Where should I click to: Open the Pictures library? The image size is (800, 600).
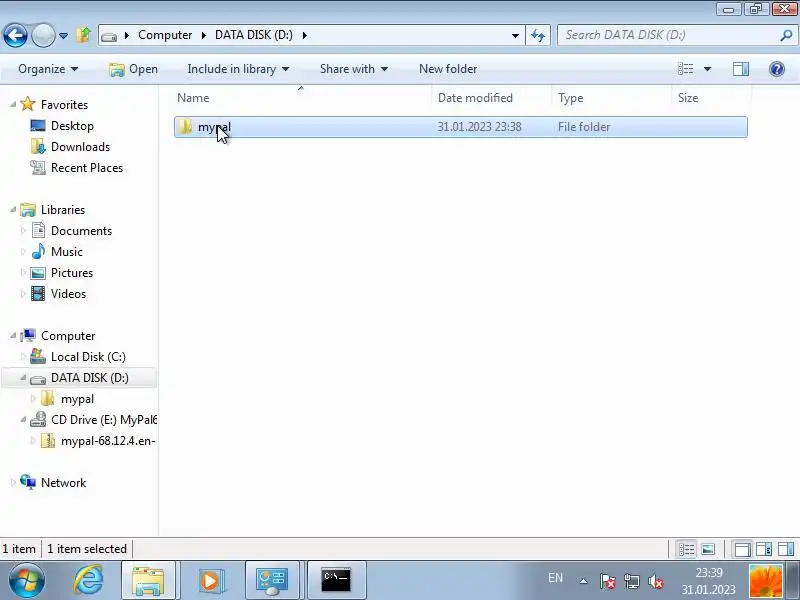tap(71, 273)
